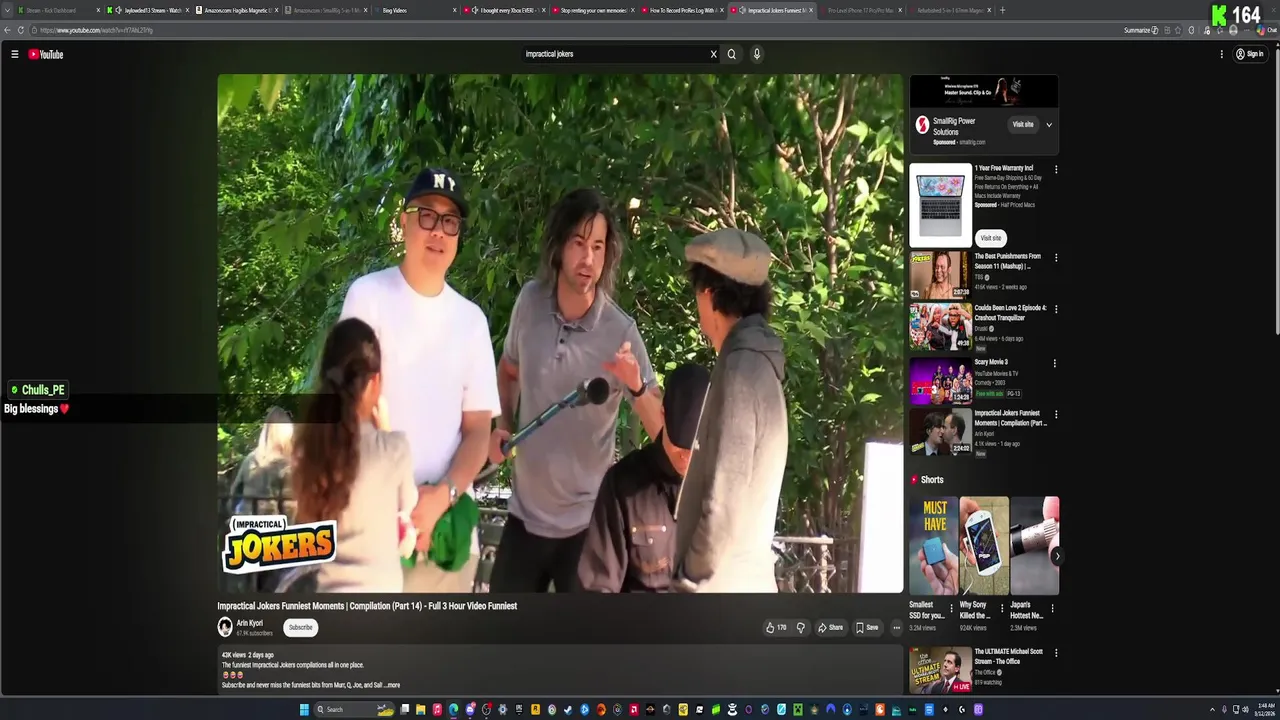Open the Arin Kyori channel avatar
This screenshot has width=1280, height=720.
(x=225, y=627)
